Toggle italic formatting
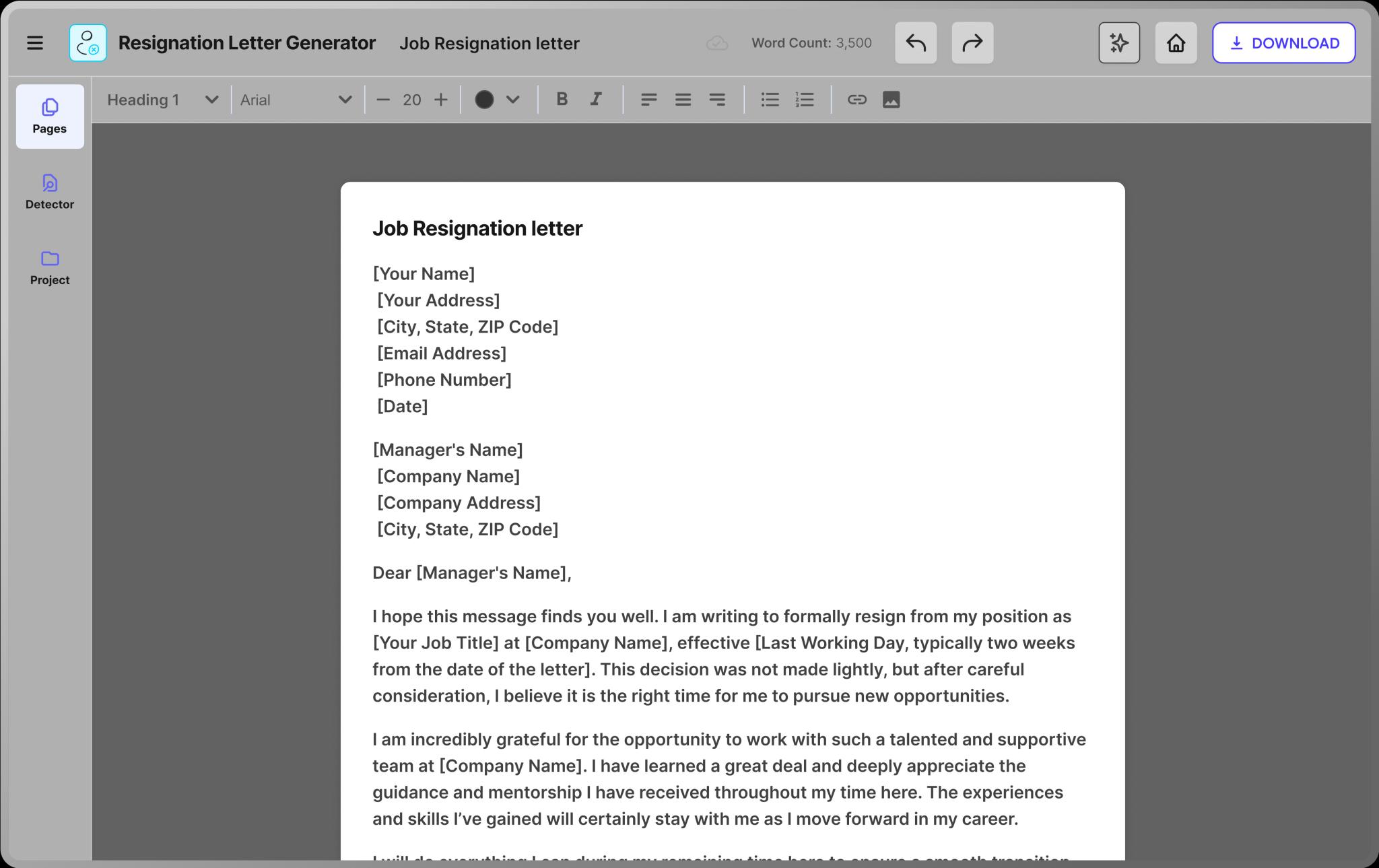This screenshot has width=1379, height=868. coord(596,100)
